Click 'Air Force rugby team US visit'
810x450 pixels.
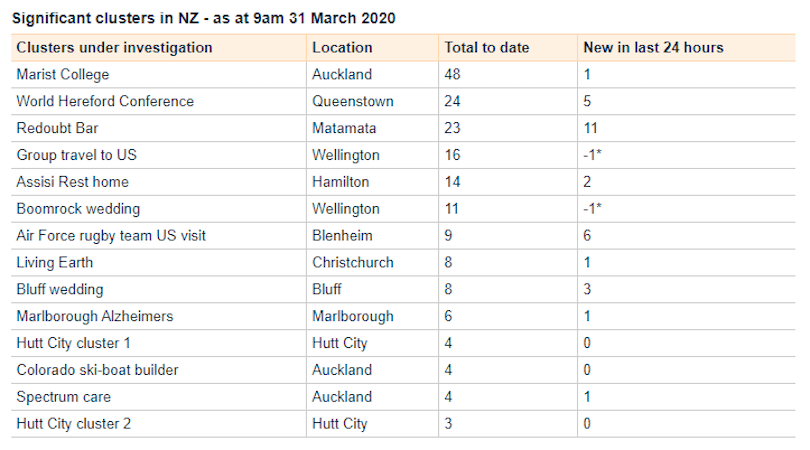(x=111, y=236)
